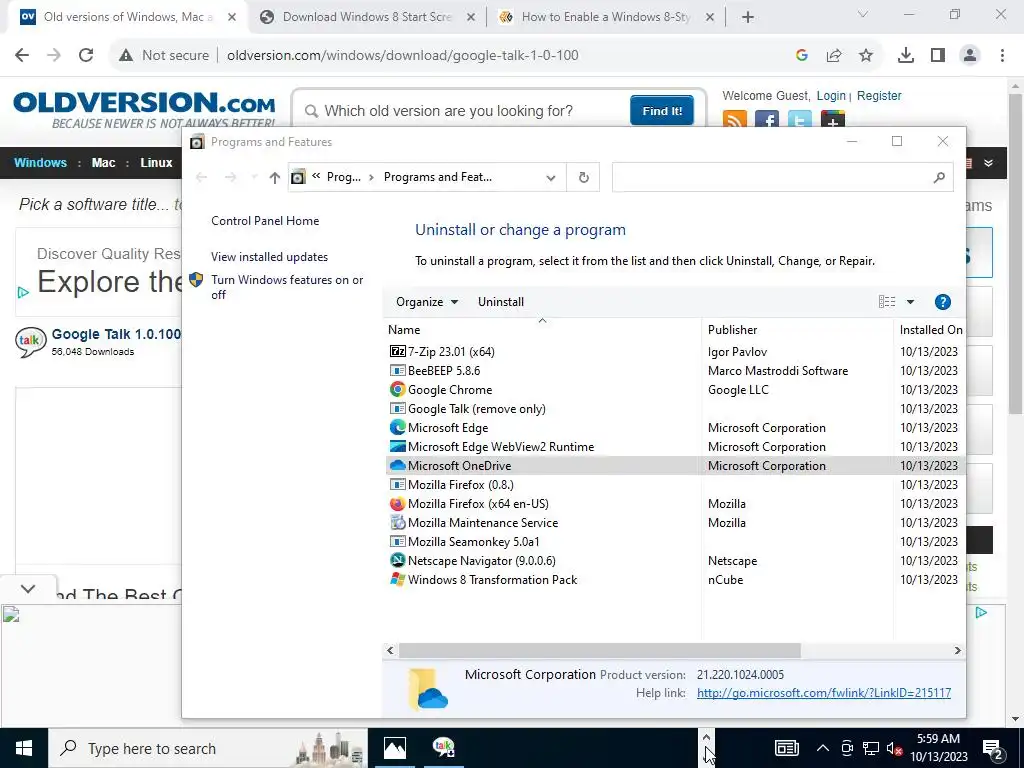Open Programs and Features help icon

[942, 302]
